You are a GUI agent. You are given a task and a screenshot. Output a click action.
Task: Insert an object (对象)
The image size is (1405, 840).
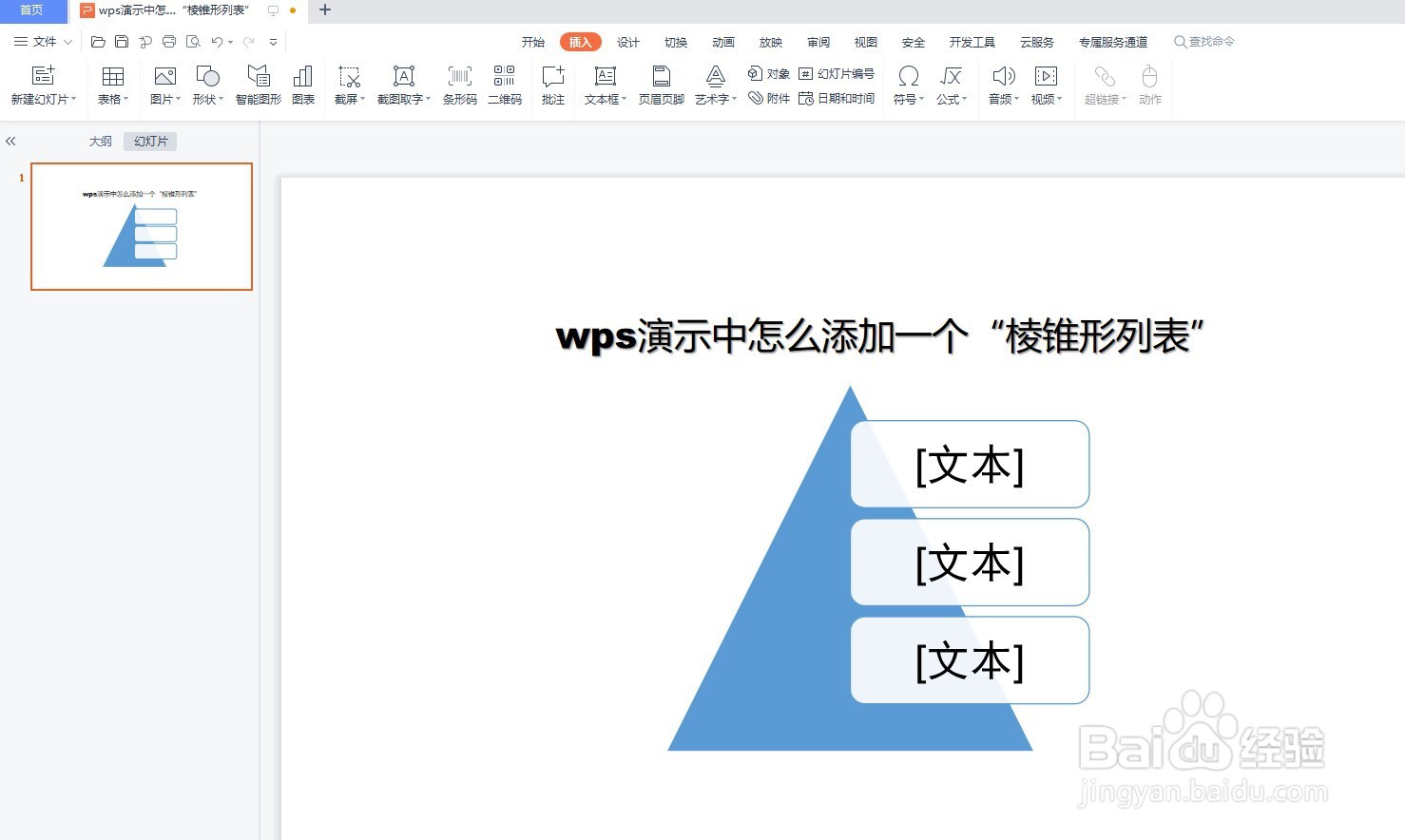(x=769, y=73)
